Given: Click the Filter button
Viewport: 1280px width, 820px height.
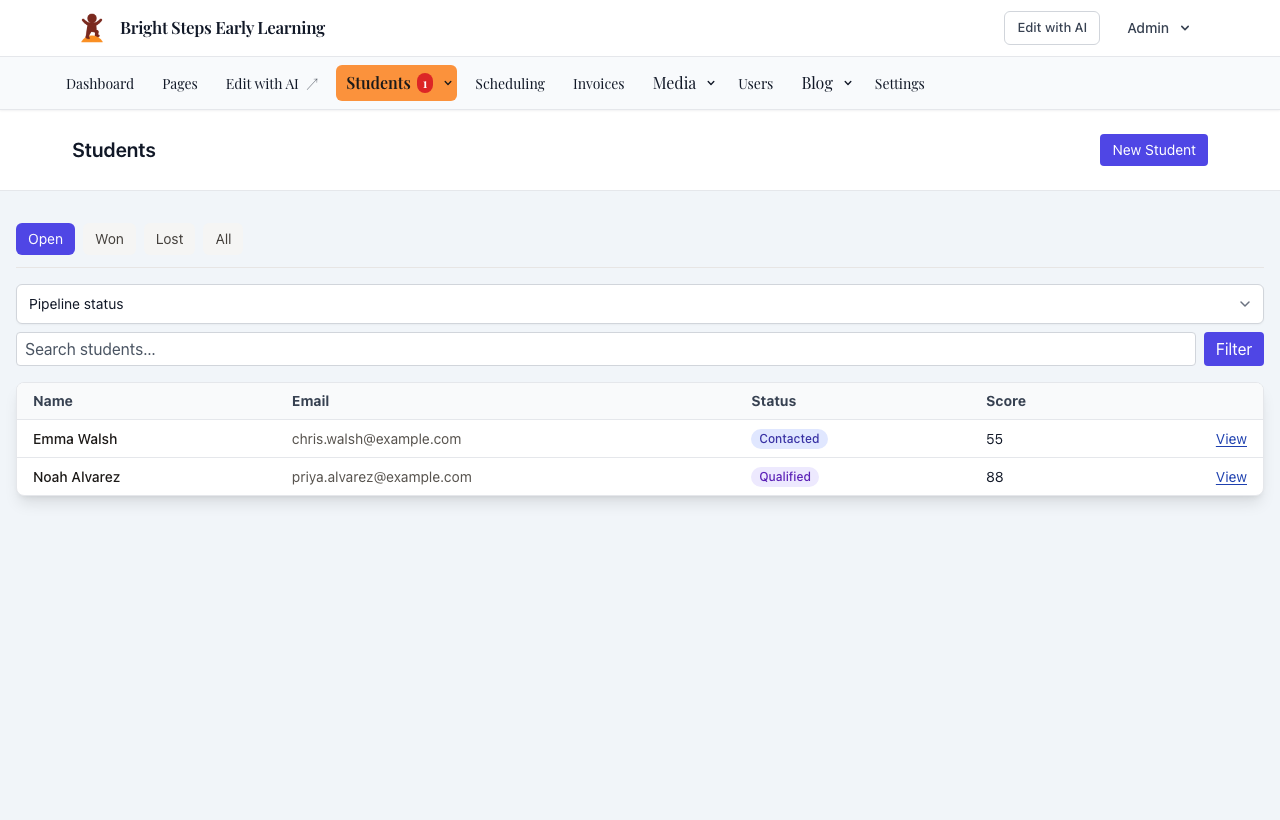Looking at the screenshot, I should coord(1234,349).
